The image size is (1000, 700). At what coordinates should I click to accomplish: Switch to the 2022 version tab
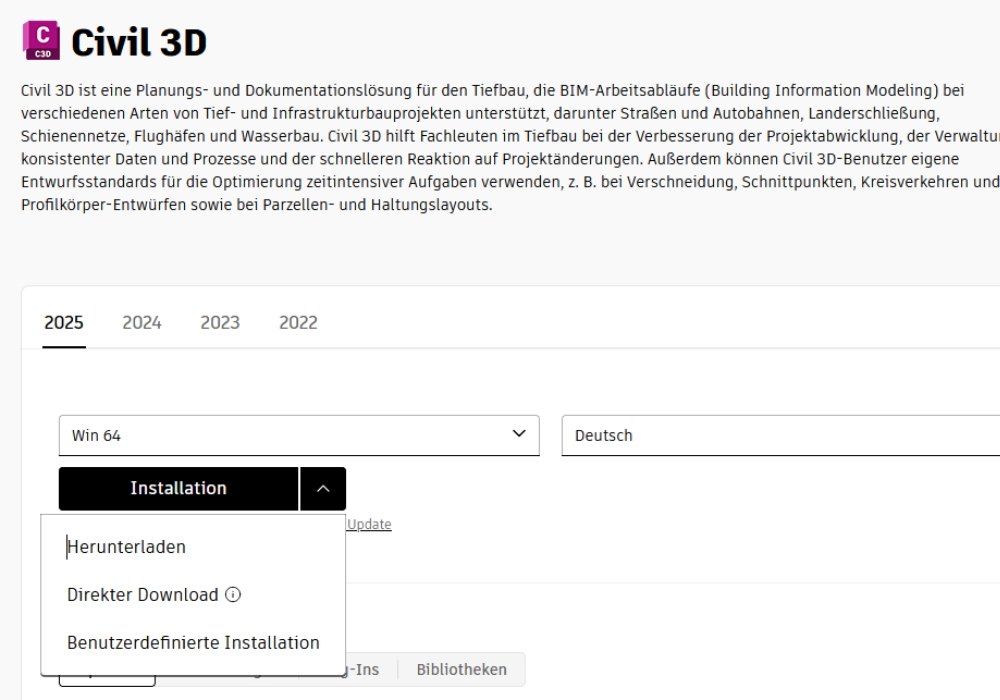(x=298, y=323)
